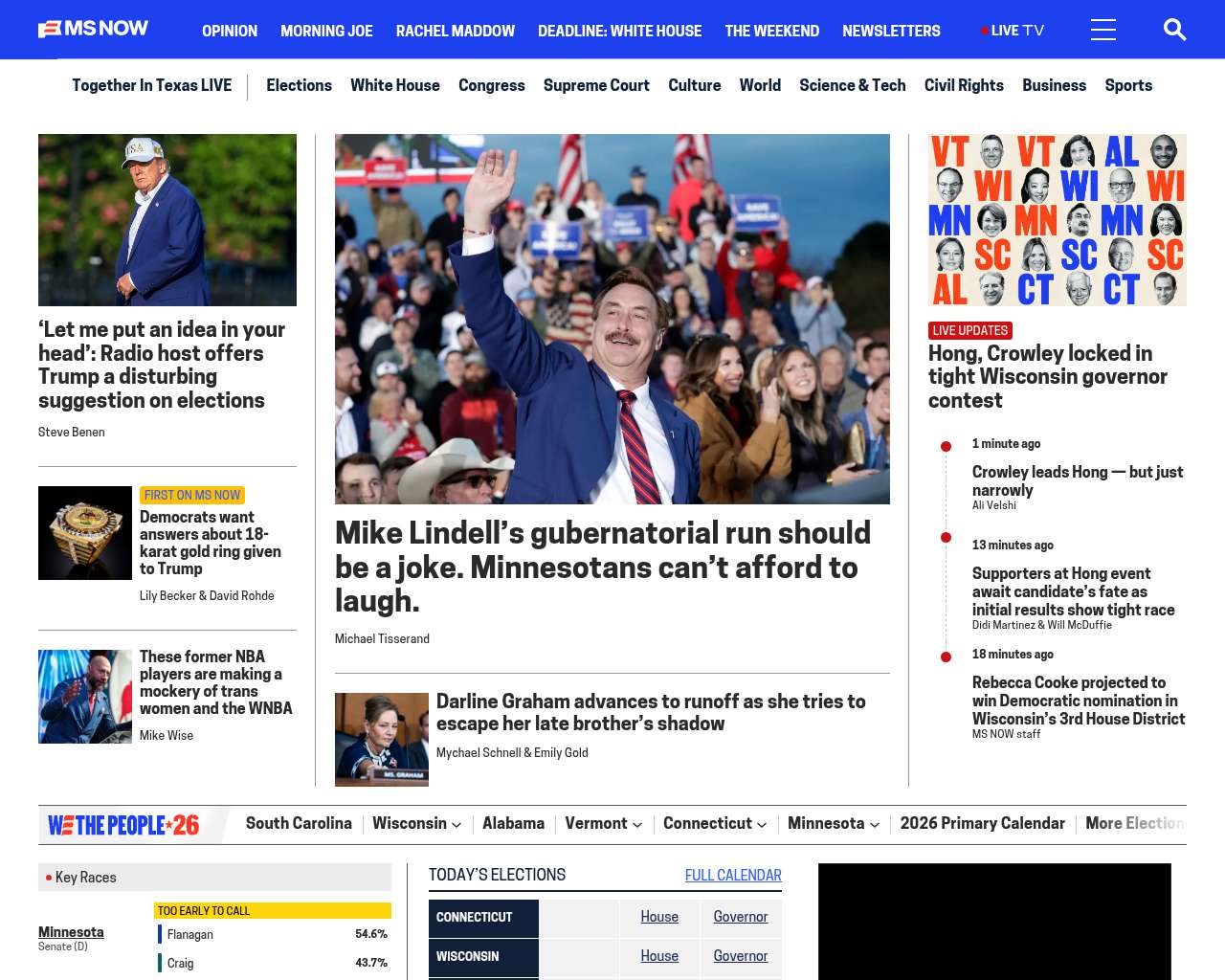The height and width of the screenshot is (980, 1225).
Task: Expand the Vermont dropdown
Action: 604,823
